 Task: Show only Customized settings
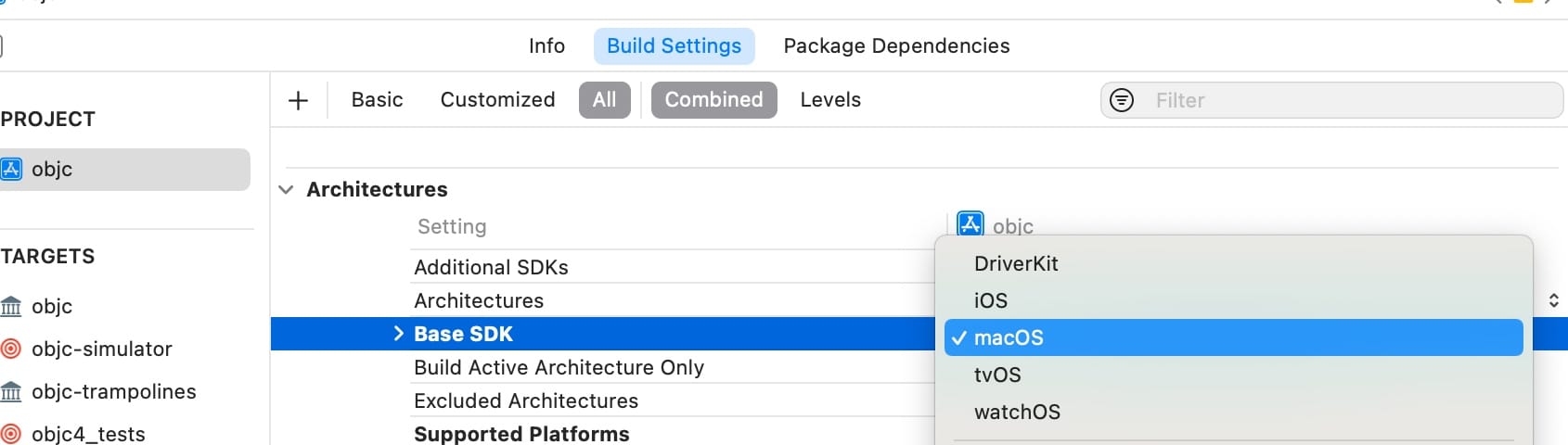[x=497, y=100]
